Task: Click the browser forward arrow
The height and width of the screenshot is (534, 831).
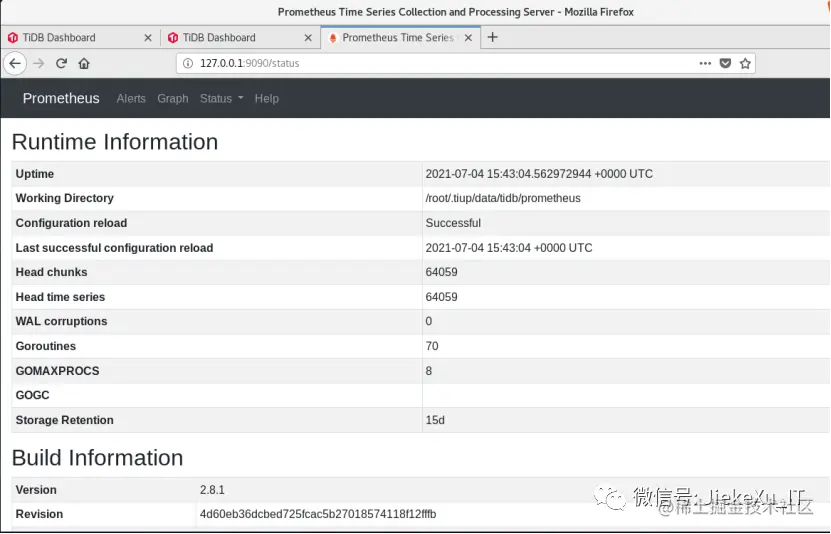Action: (39, 64)
